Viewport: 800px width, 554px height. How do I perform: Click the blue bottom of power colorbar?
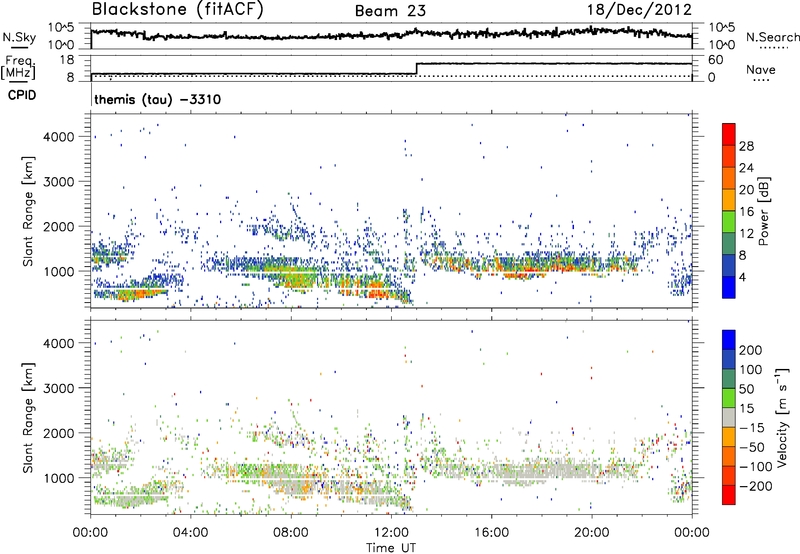[x=729, y=288]
